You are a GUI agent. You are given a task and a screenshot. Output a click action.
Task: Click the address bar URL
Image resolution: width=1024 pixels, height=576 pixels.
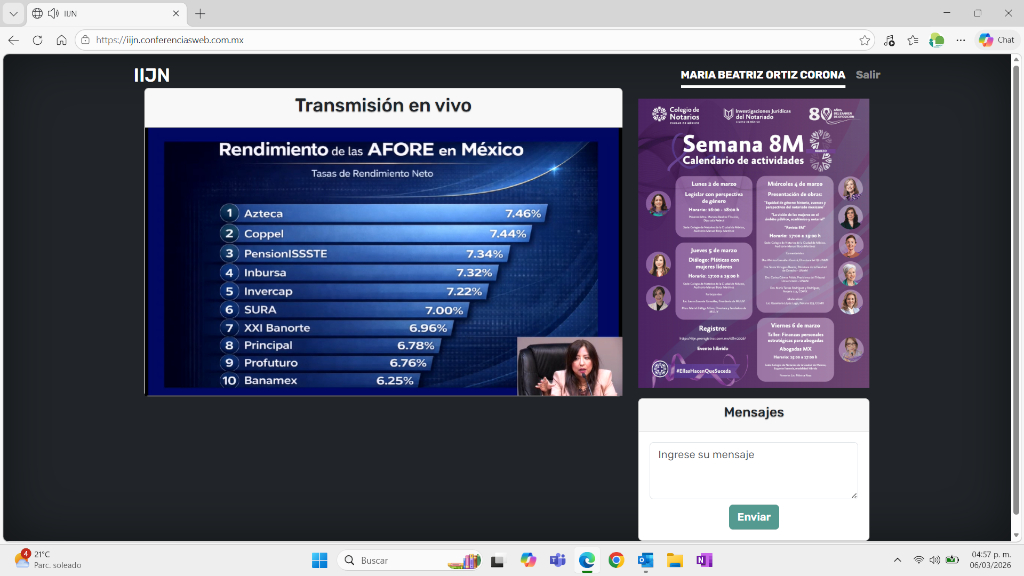tap(170, 40)
